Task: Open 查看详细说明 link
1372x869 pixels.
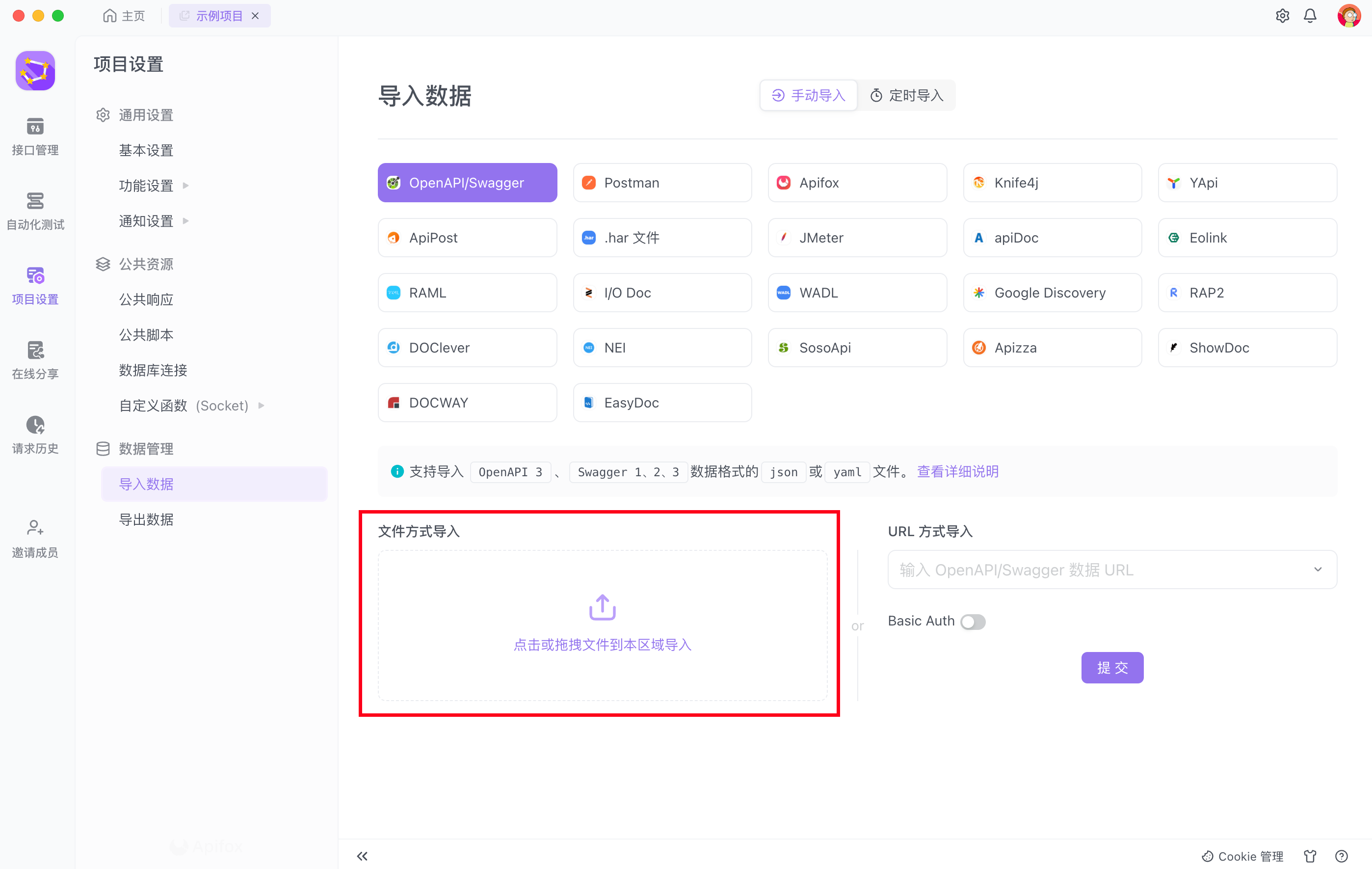Action: tap(957, 471)
